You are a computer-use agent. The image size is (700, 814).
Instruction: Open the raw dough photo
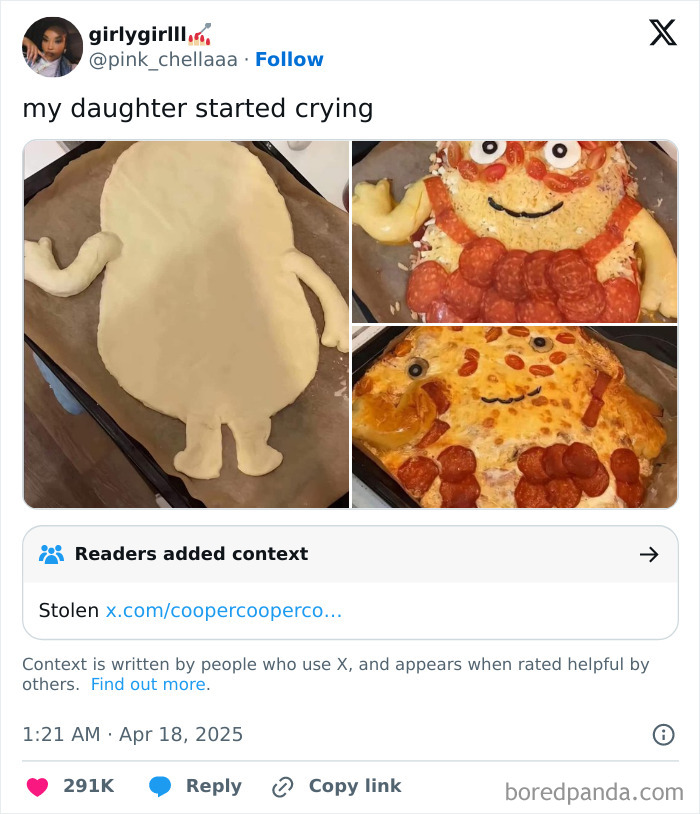(185, 325)
